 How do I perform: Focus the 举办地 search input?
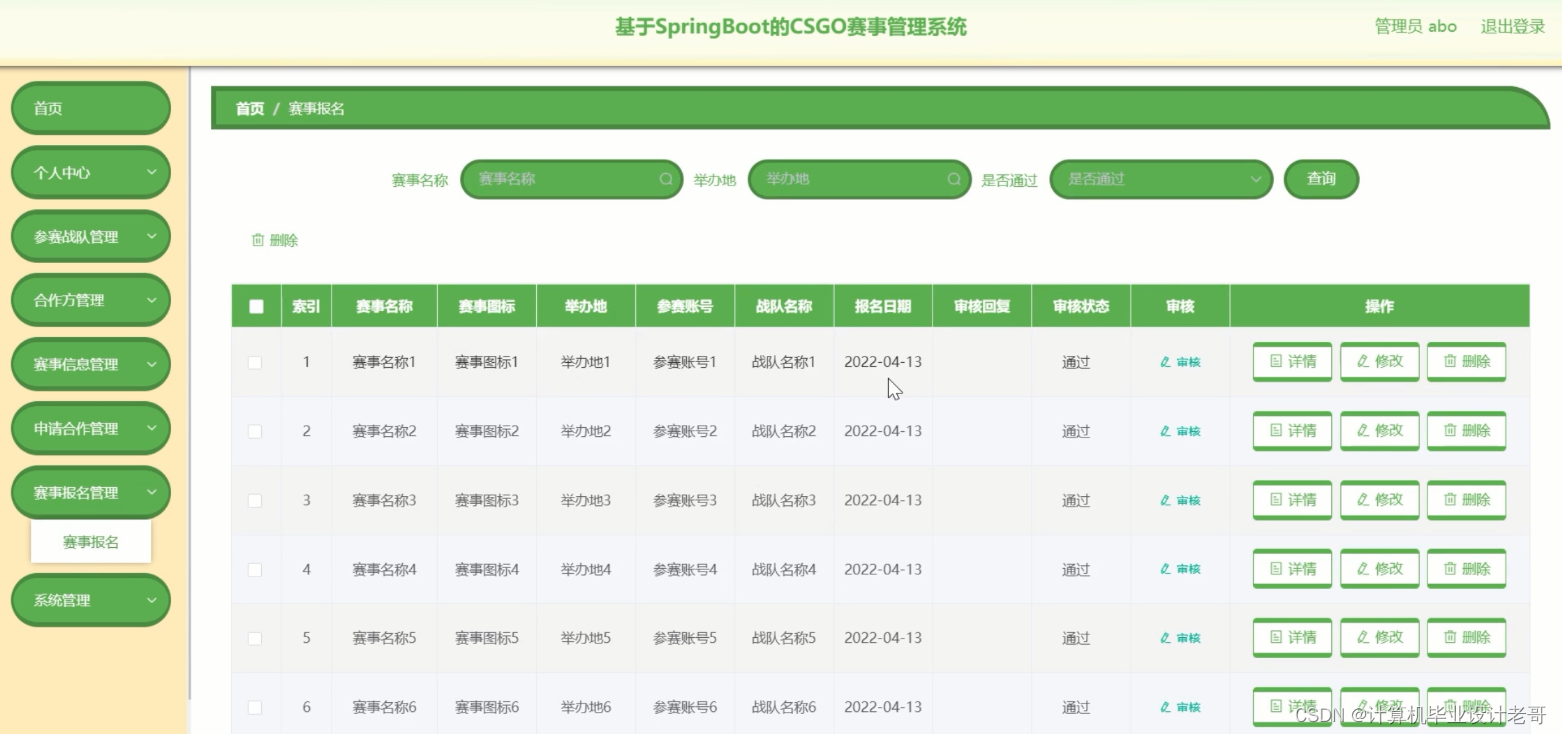pos(859,179)
